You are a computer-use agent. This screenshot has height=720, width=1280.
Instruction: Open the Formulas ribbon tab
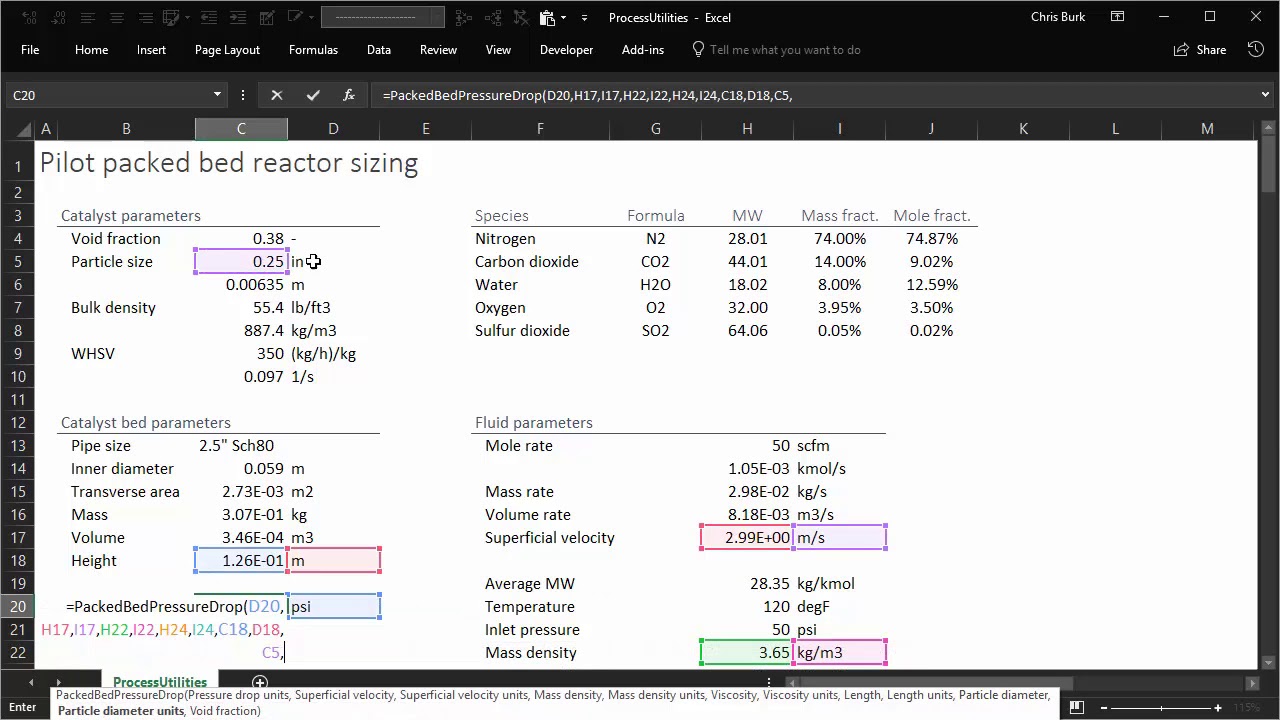(x=313, y=50)
